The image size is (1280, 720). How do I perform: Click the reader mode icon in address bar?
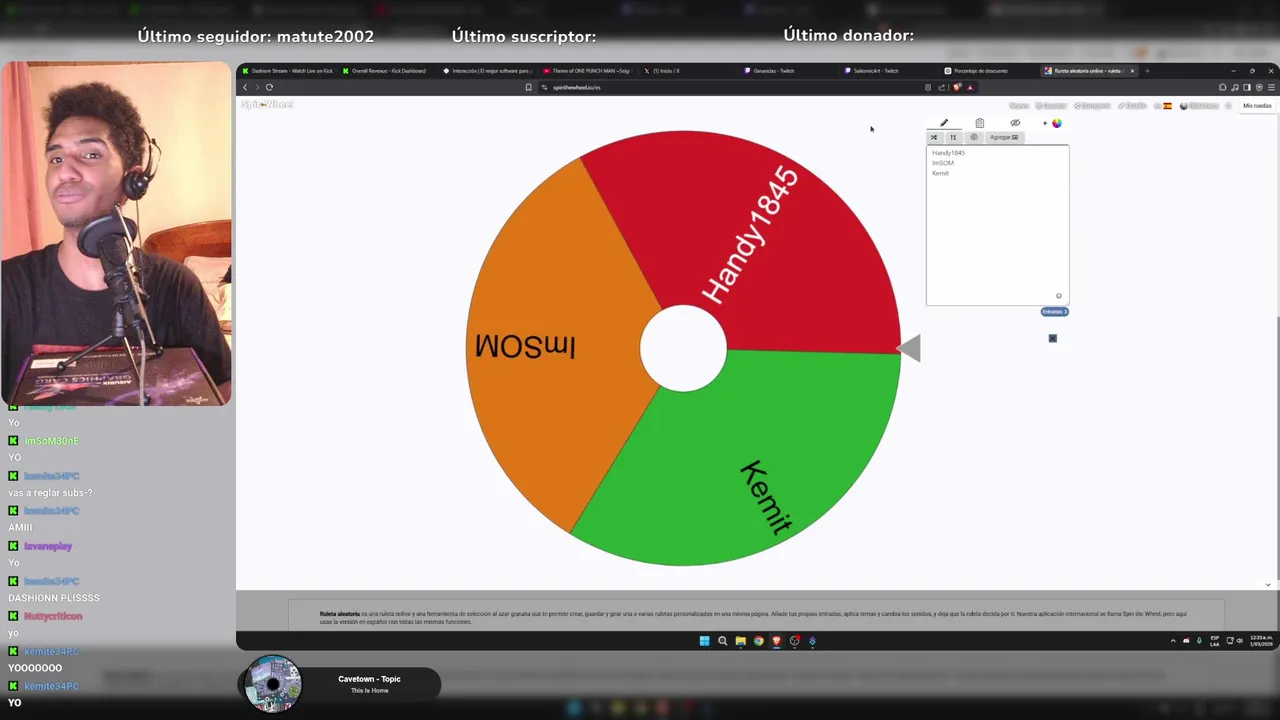928,87
